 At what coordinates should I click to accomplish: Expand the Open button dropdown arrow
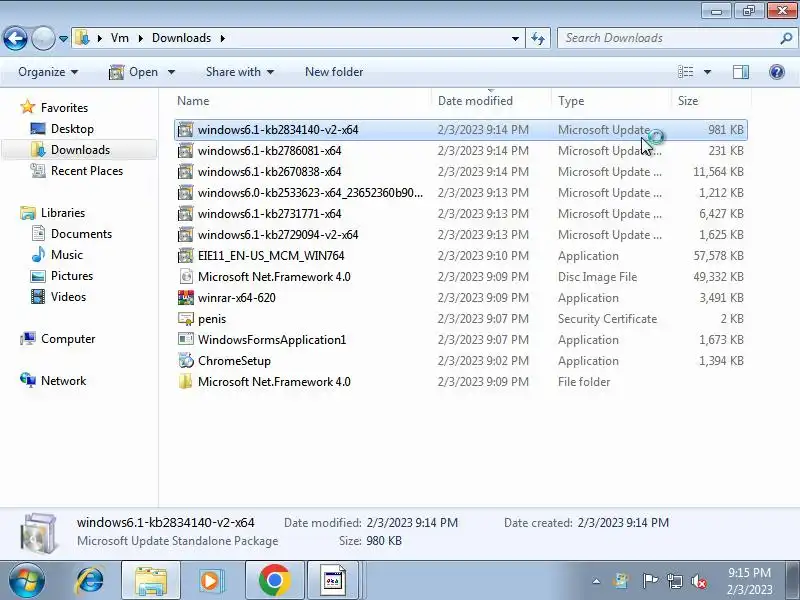[171, 72]
